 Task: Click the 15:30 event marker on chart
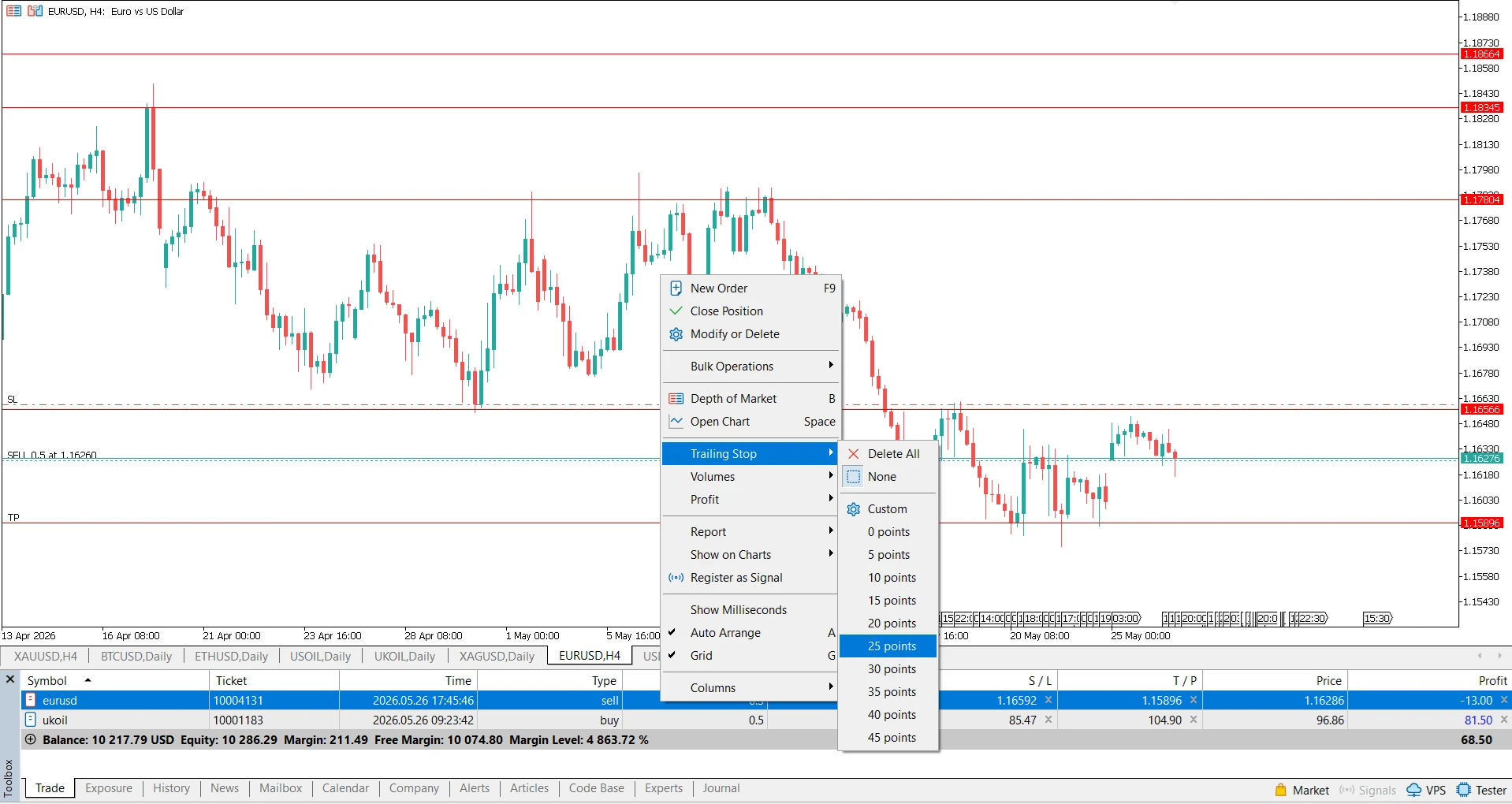tap(1377, 619)
